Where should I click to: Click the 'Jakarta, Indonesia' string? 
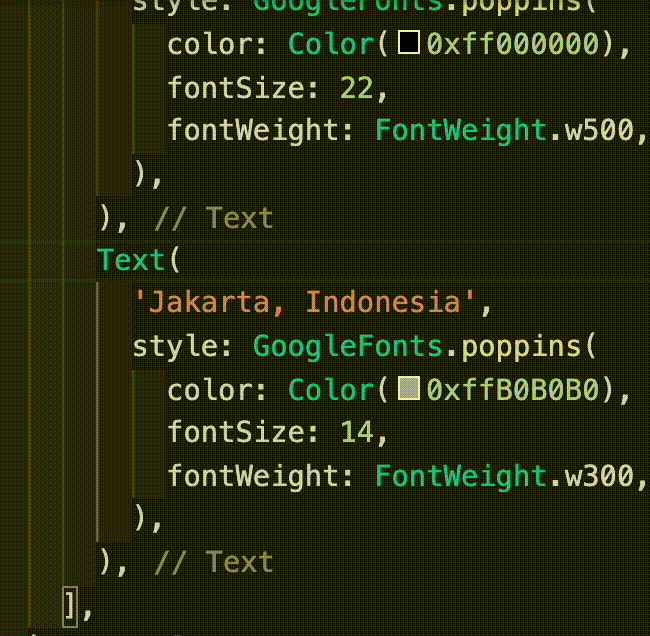[x=304, y=303]
